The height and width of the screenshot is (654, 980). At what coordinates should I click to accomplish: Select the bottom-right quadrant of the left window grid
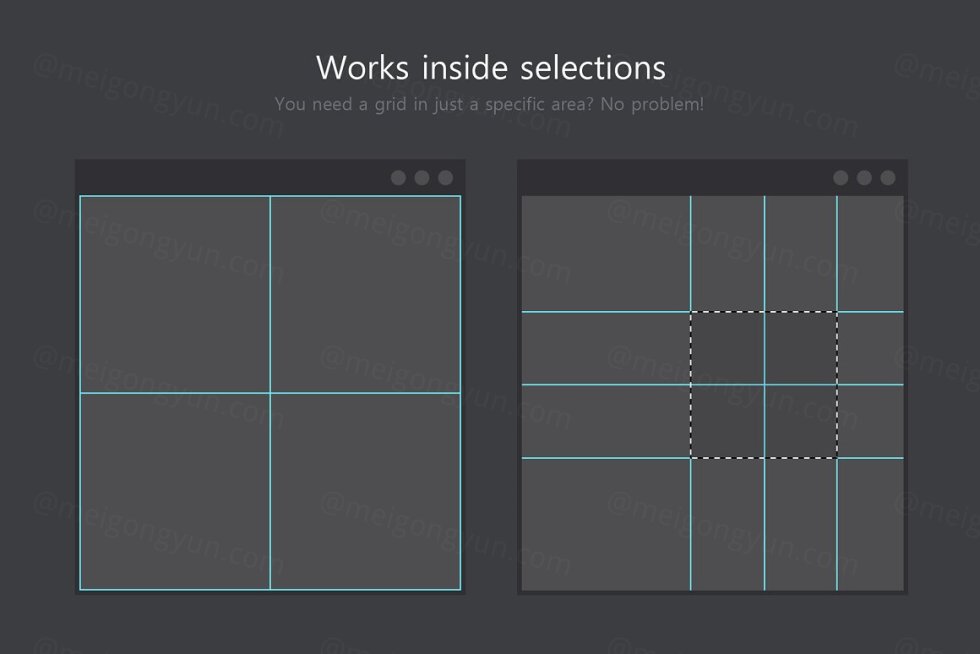click(365, 491)
